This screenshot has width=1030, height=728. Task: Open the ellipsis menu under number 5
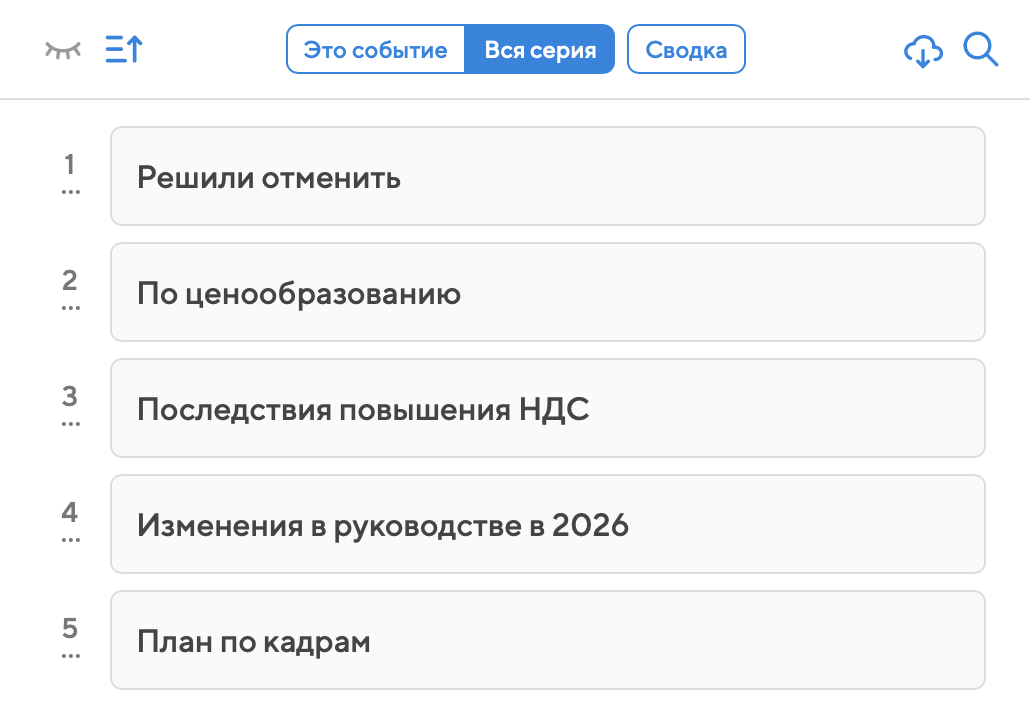coord(70,655)
